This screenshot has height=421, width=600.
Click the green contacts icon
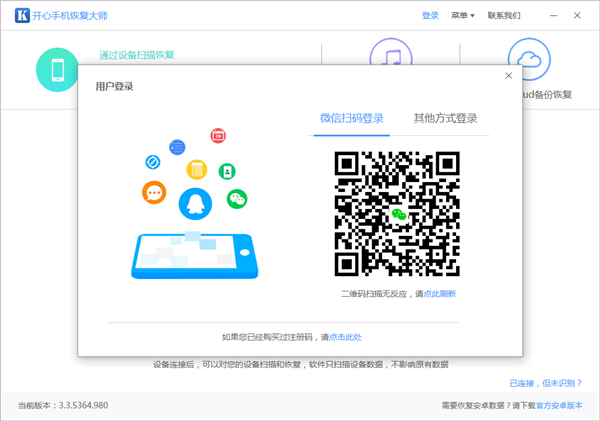pyautogui.click(x=227, y=171)
